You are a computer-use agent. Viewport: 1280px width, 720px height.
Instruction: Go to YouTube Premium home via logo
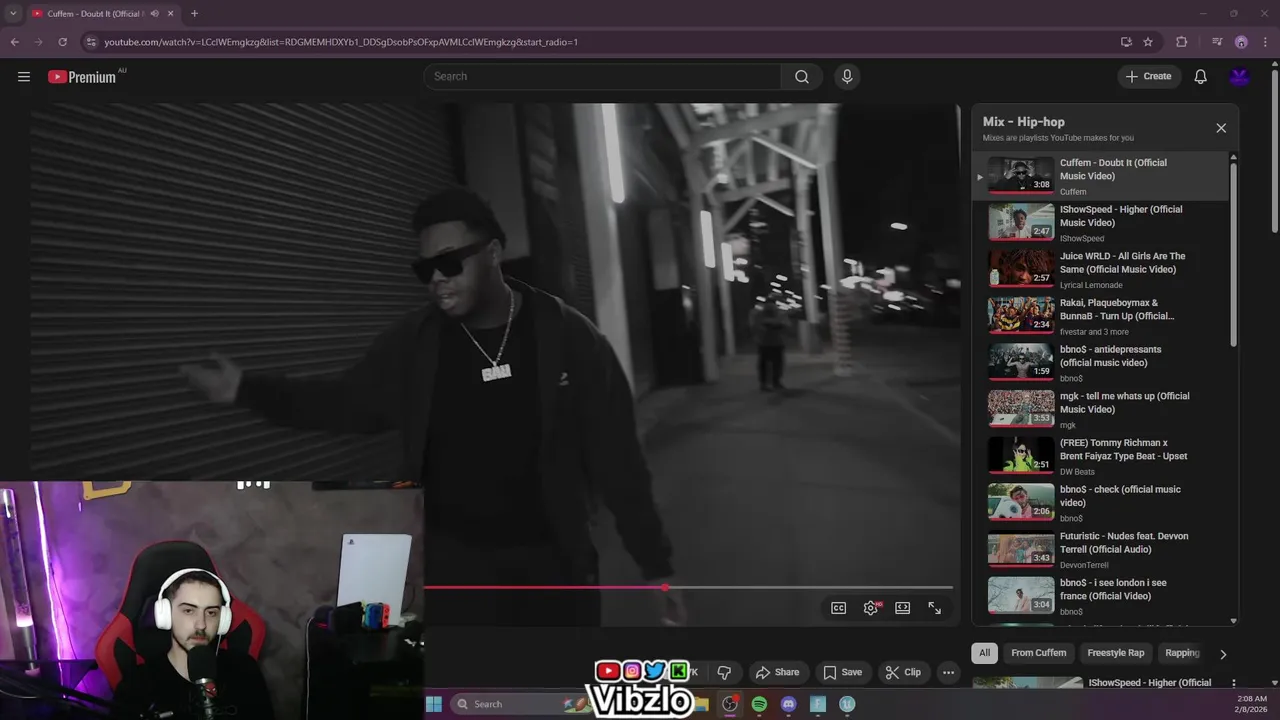(82, 77)
